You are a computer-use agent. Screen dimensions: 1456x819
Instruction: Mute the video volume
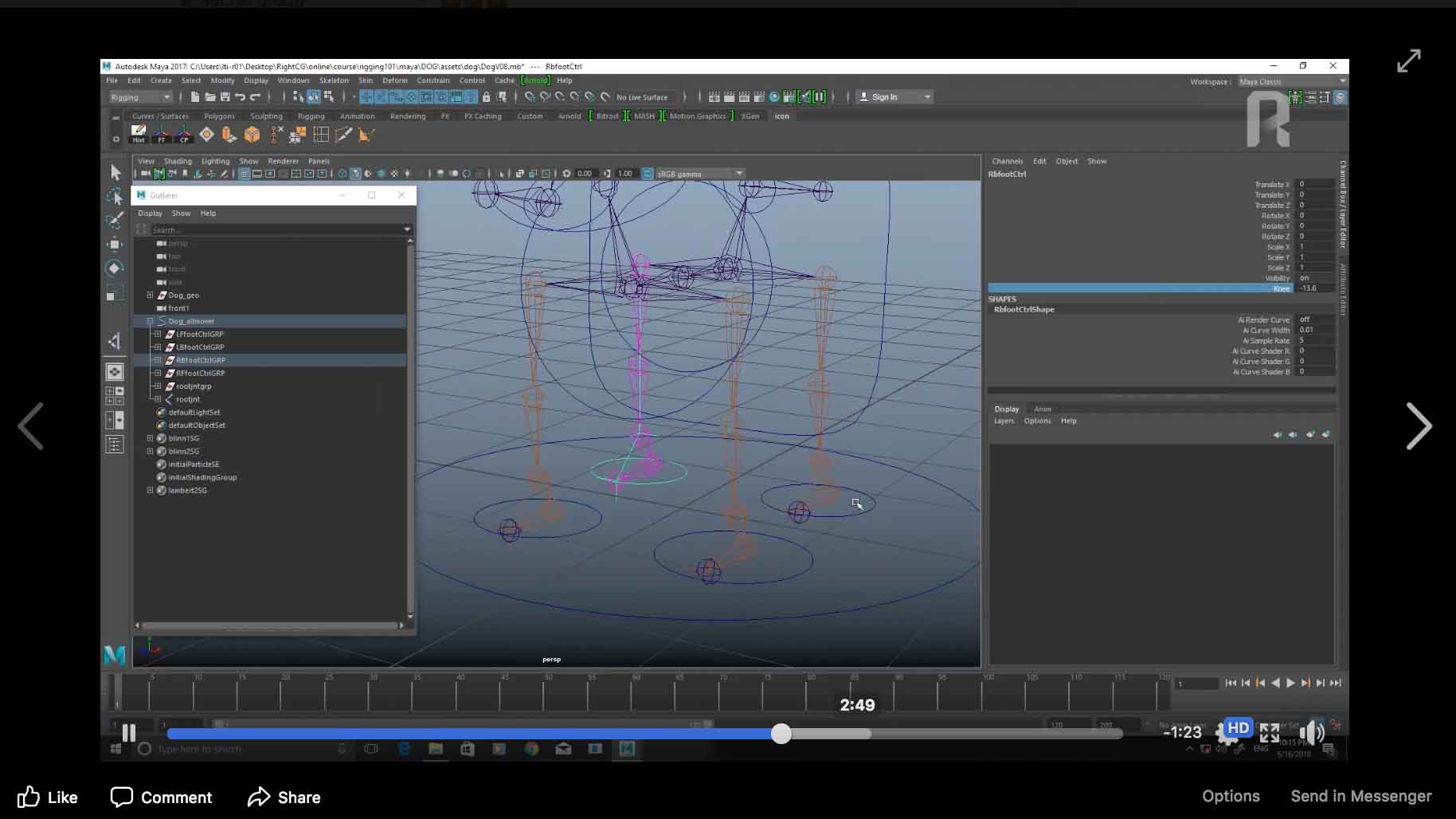click(x=1310, y=732)
